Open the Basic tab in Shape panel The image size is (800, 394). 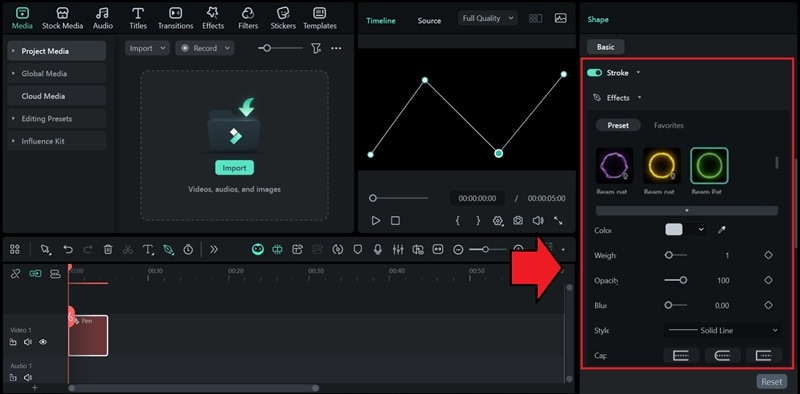[x=606, y=47]
